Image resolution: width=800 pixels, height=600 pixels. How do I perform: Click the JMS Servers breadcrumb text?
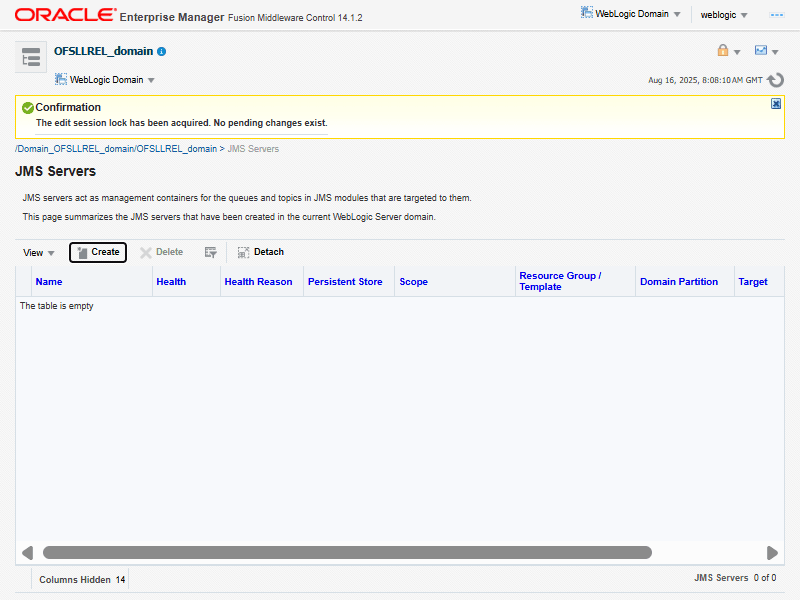pos(253,148)
